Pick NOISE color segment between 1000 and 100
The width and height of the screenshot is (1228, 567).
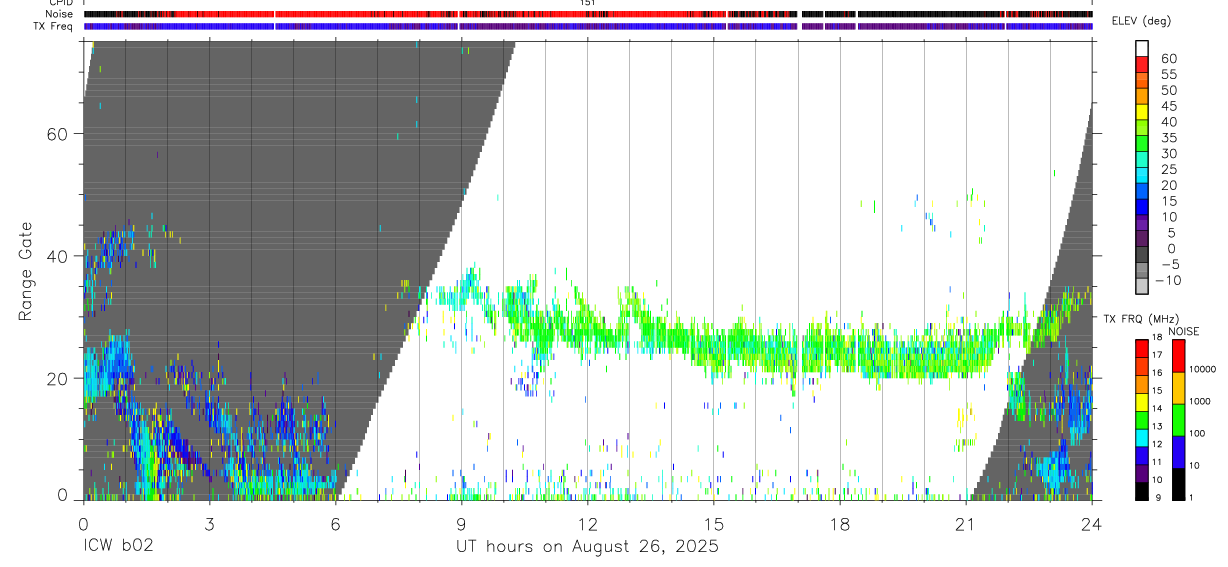tap(1177, 419)
